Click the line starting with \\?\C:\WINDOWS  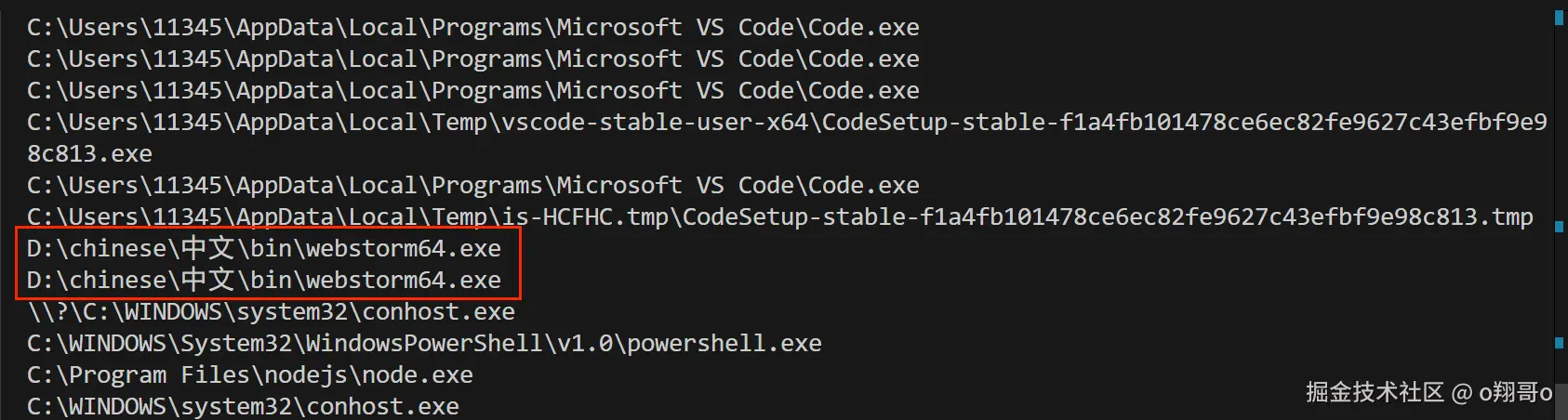click(x=270, y=312)
